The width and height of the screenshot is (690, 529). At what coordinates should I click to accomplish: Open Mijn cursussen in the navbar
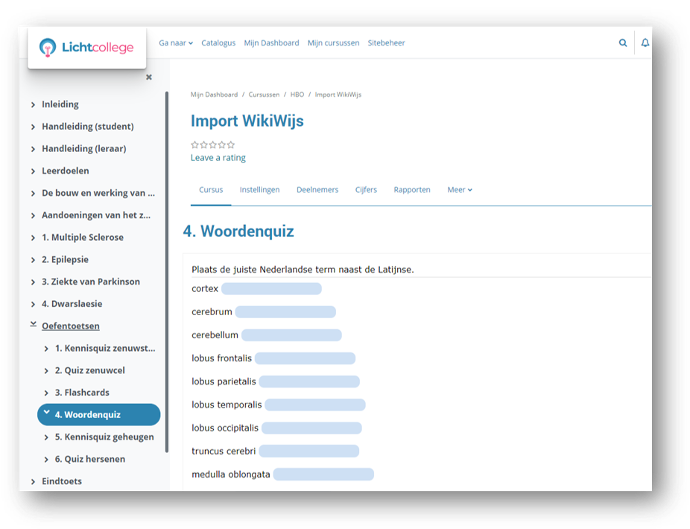(333, 43)
